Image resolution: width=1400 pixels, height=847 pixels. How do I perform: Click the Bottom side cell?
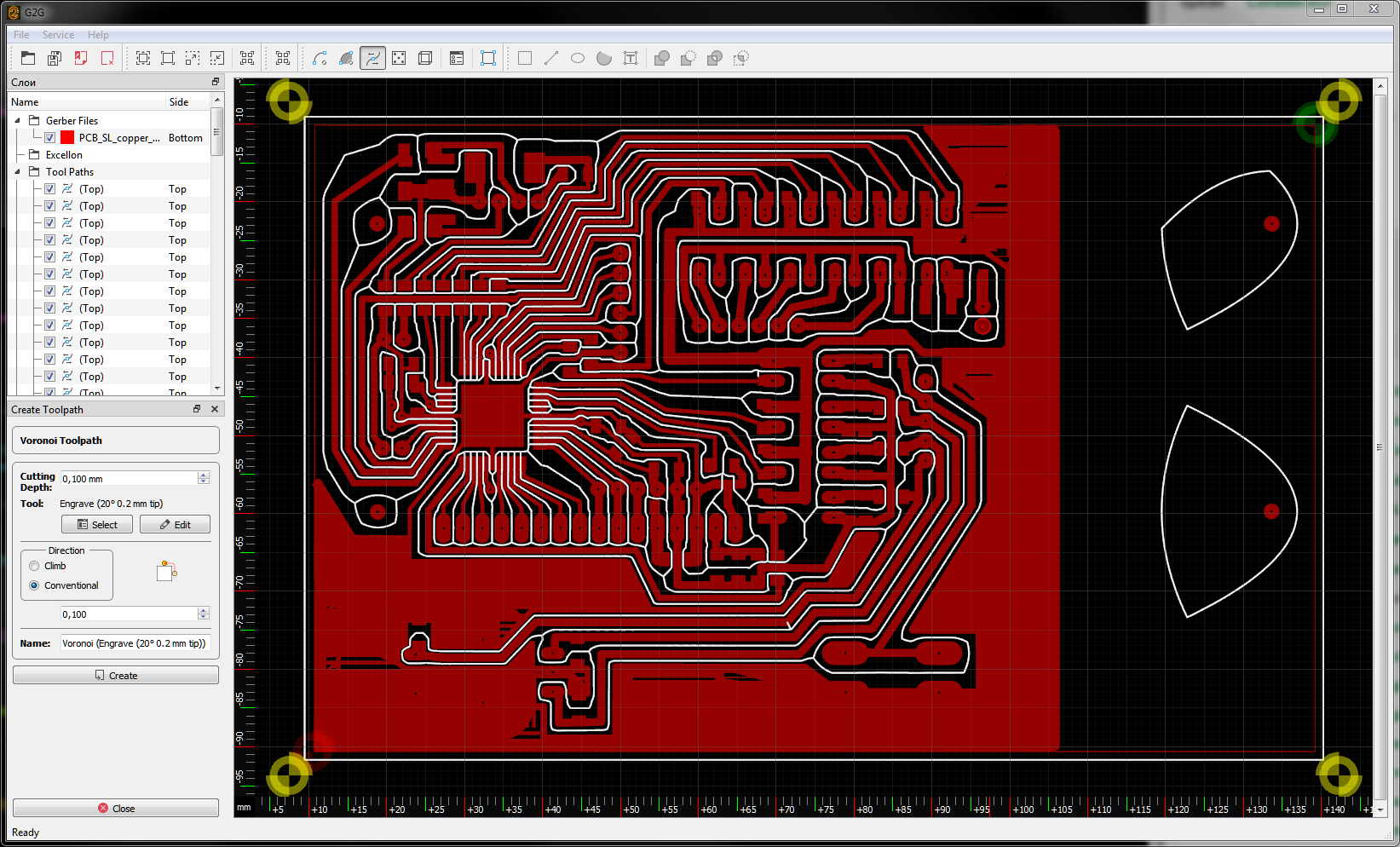(186, 138)
